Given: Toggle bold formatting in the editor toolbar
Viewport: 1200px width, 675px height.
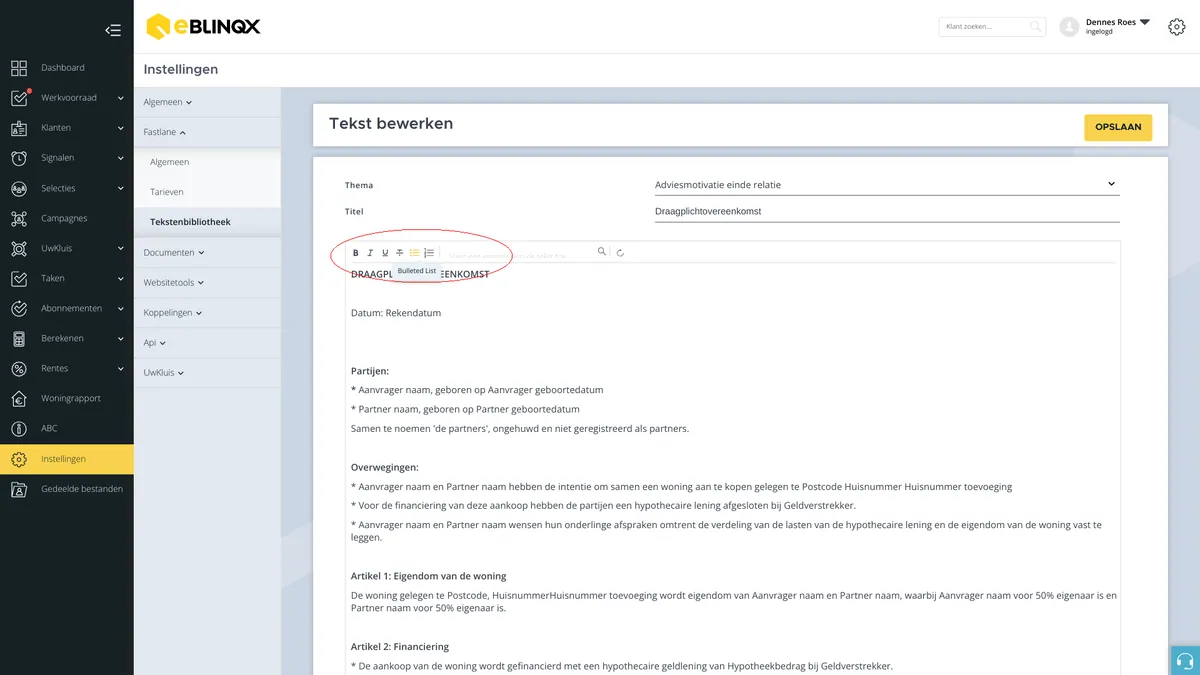Looking at the screenshot, I should coord(356,253).
